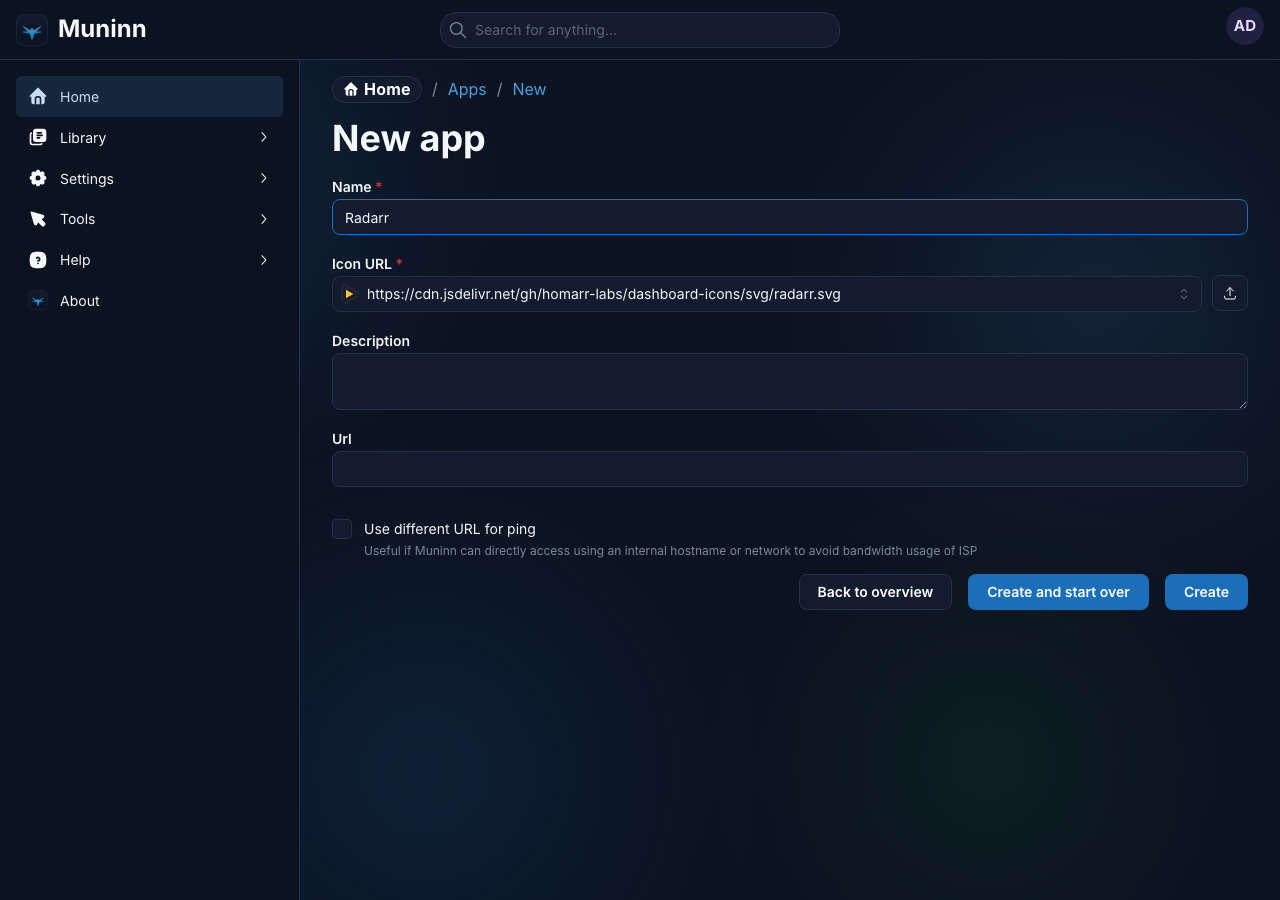Click the search magnifier icon
1280x900 pixels.
[458, 30]
